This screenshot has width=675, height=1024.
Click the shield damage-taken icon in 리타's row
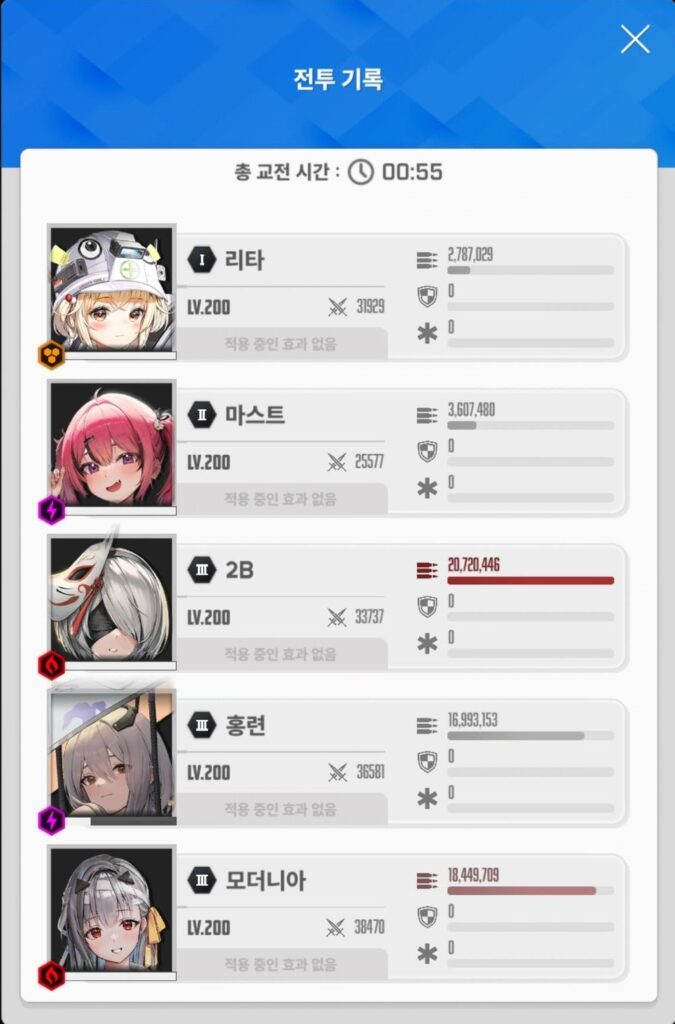click(427, 296)
